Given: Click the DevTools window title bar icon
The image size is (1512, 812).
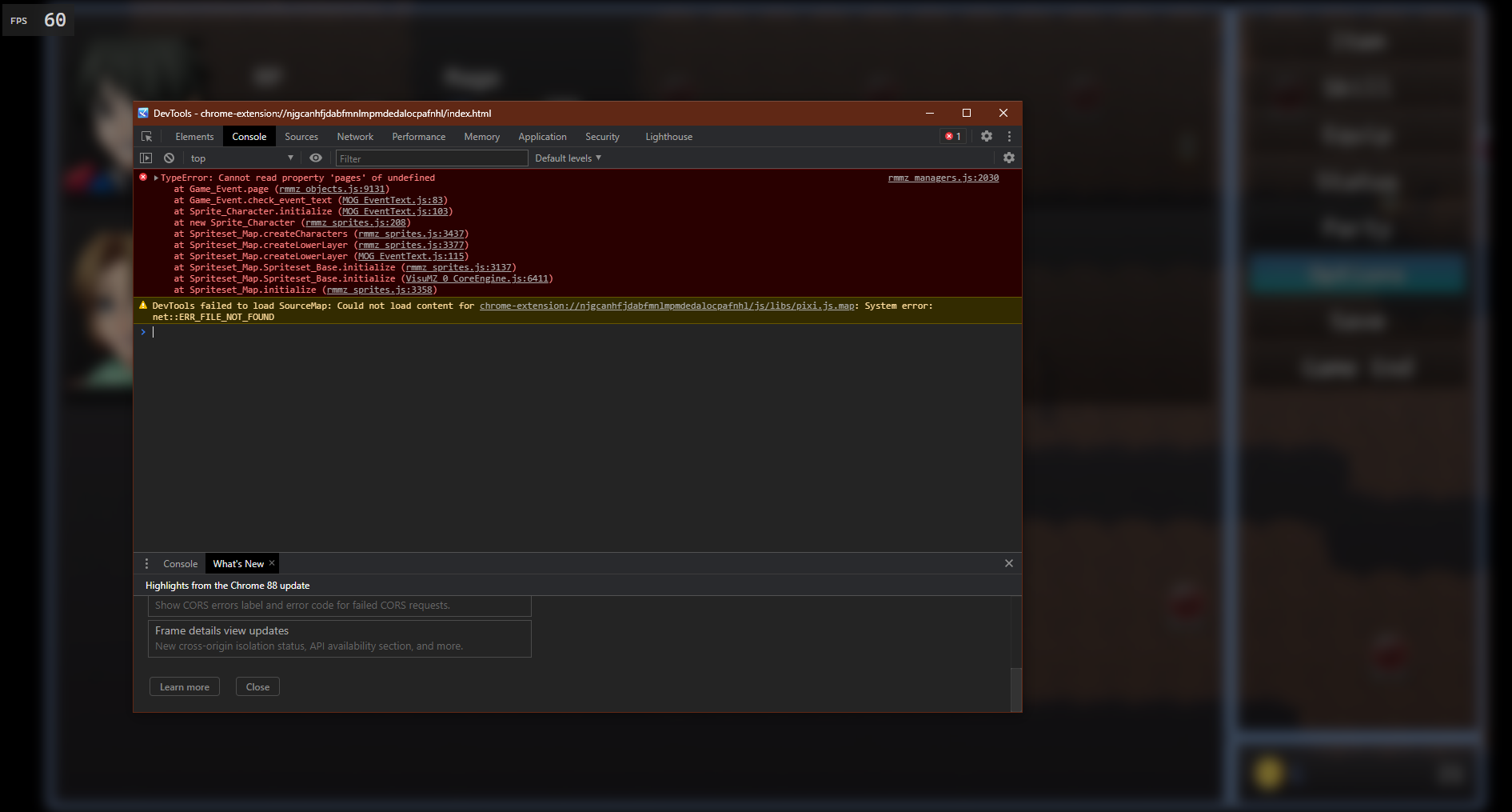Looking at the screenshot, I should (143, 114).
